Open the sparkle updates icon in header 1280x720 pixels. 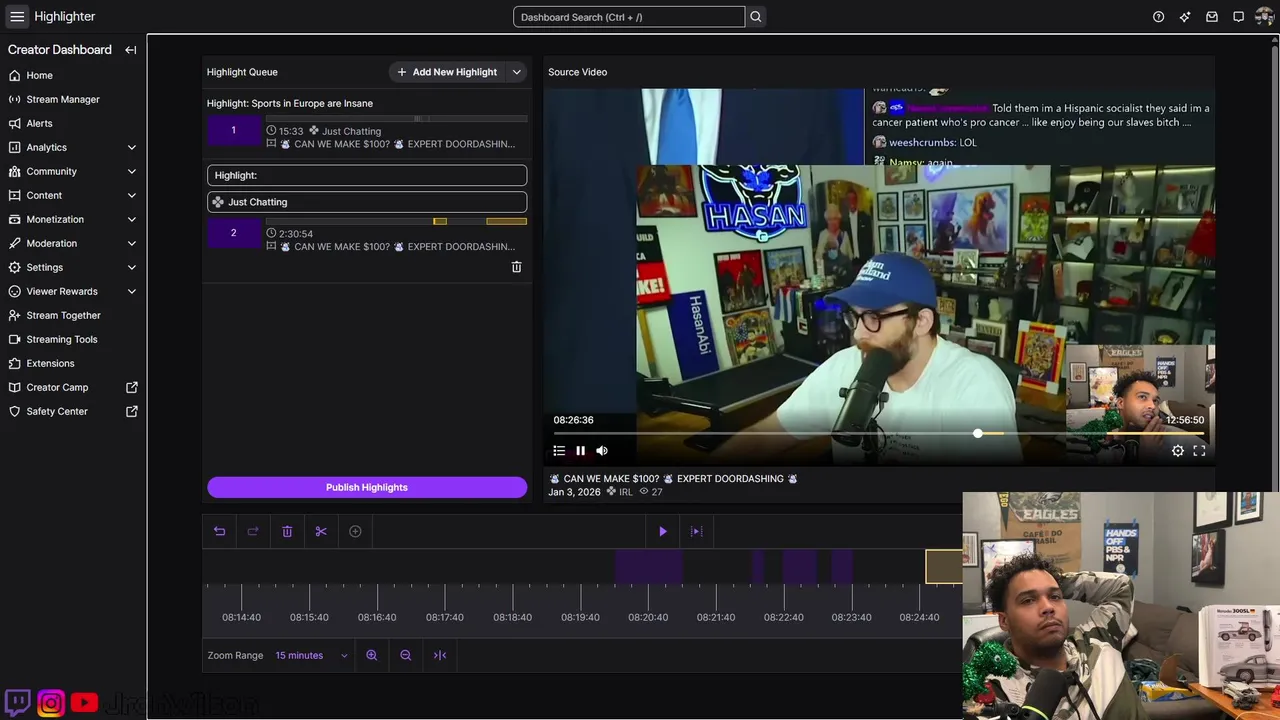1185,16
